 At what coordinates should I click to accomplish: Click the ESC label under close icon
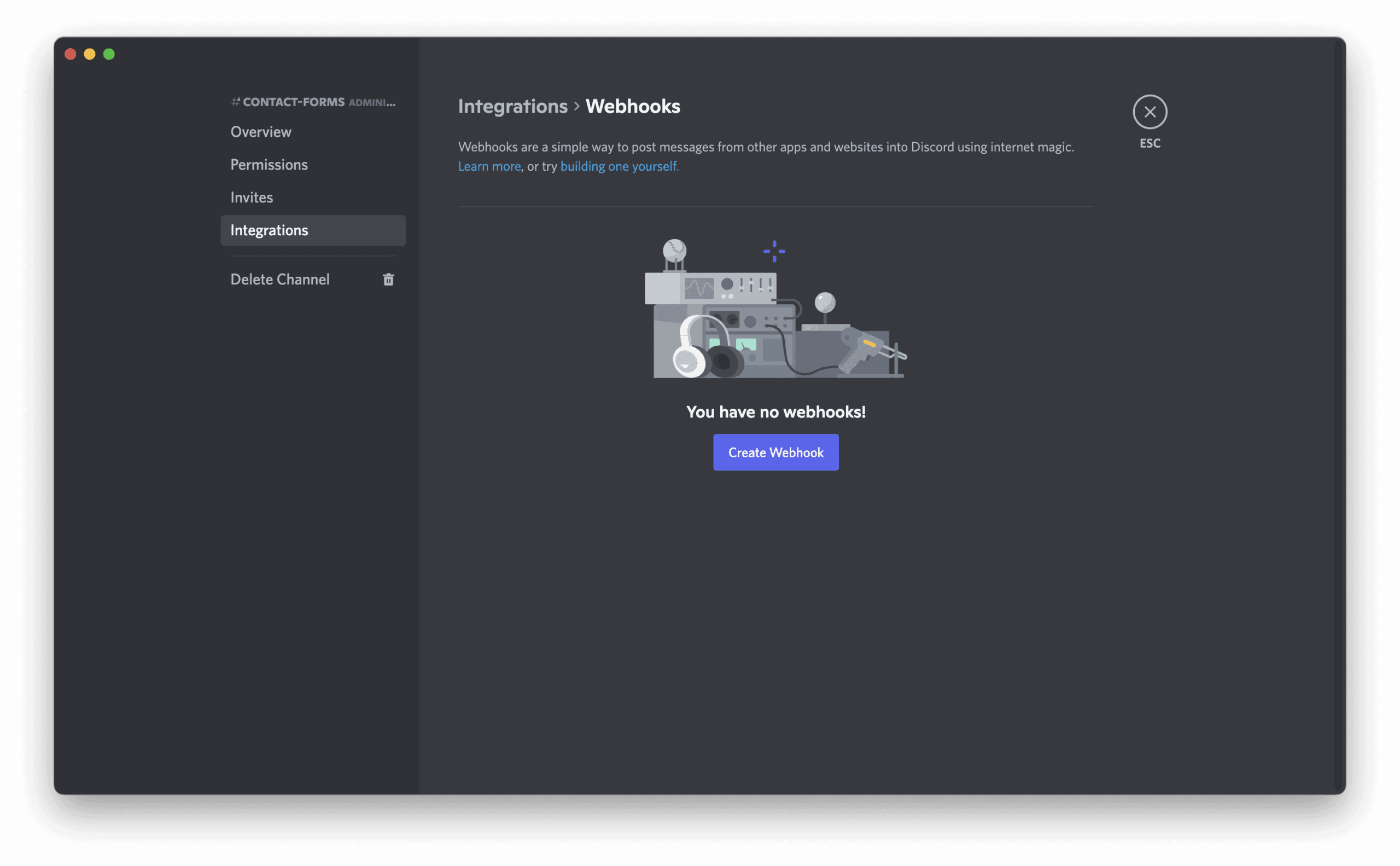click(x=1149, y=143)
